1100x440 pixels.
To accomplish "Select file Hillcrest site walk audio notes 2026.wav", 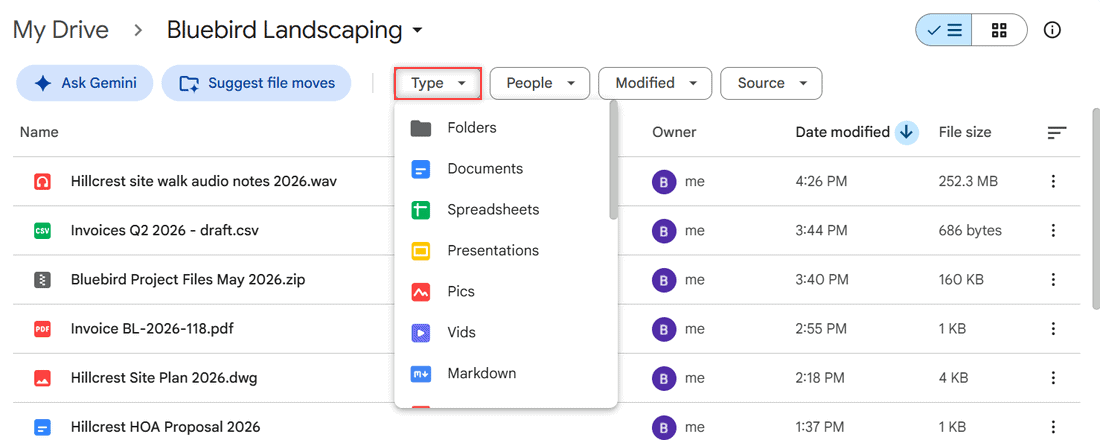I will point(203,182).
